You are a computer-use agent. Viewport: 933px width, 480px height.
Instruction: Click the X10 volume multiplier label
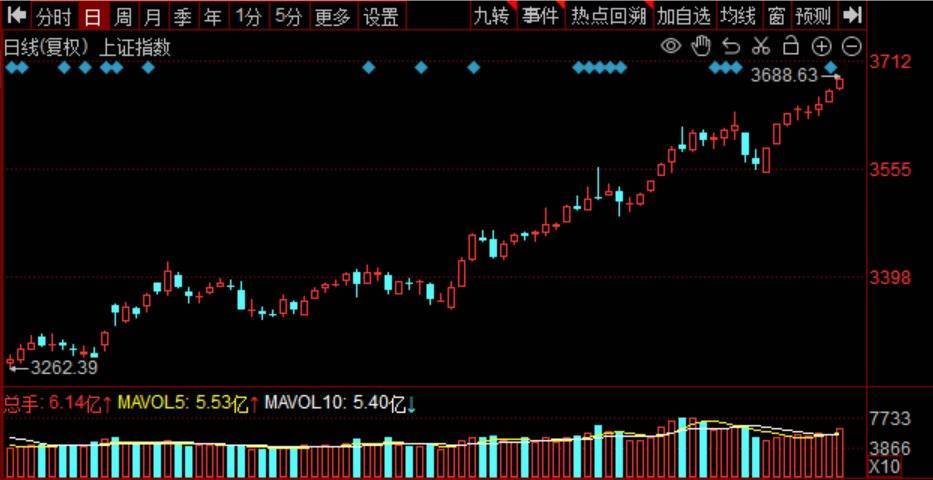coord(885,465)
